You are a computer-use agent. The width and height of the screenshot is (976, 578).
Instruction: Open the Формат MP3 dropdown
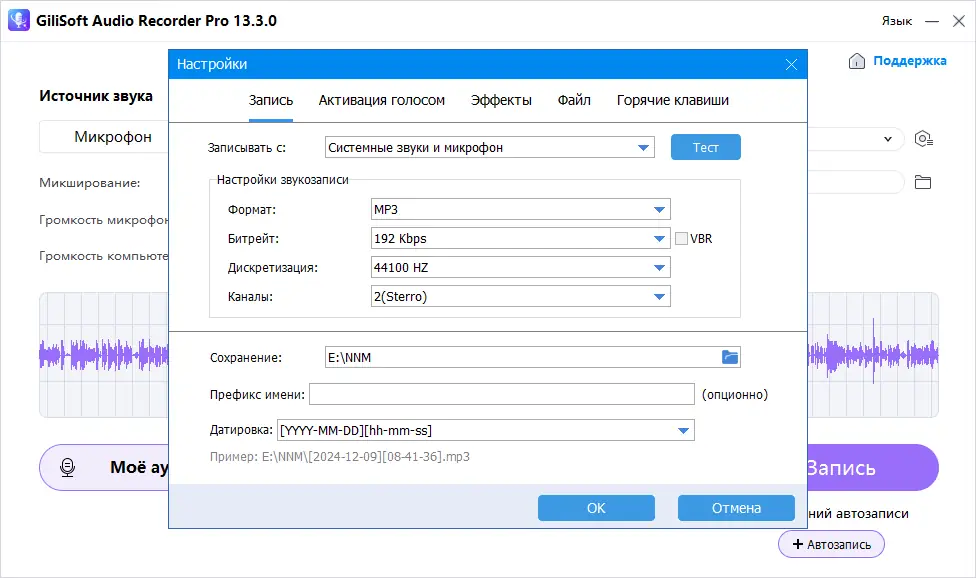[659, 210]
